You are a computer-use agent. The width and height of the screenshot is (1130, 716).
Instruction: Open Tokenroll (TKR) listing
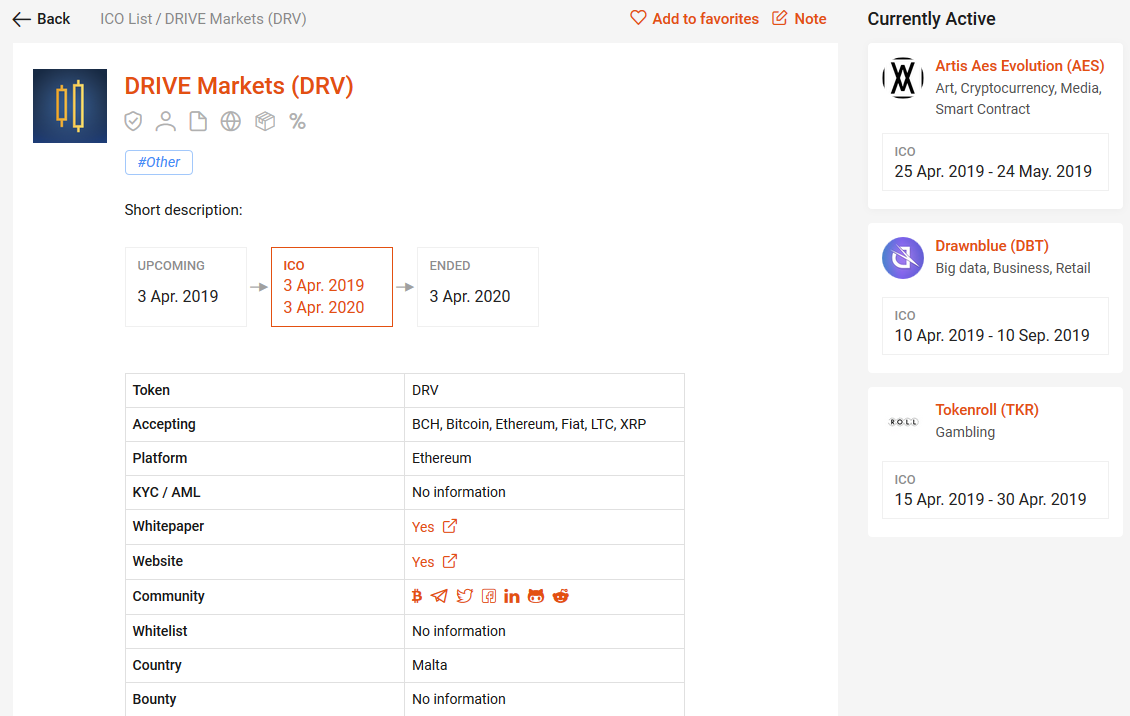(987, 410)
